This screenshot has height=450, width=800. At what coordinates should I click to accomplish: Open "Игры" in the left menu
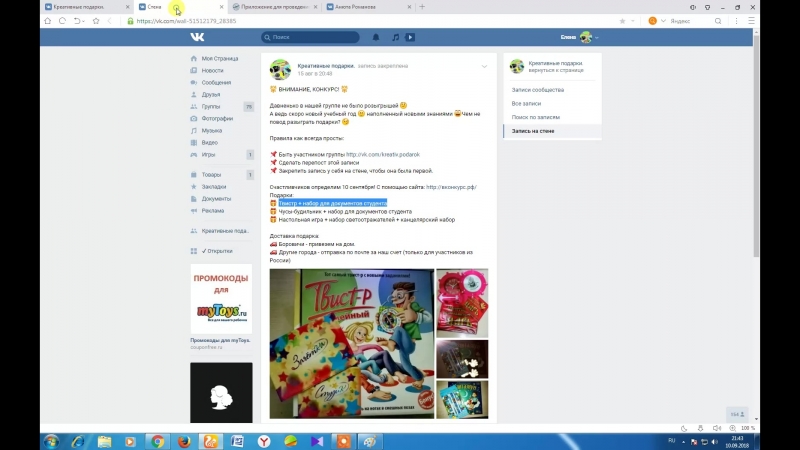tap(208, 155)
